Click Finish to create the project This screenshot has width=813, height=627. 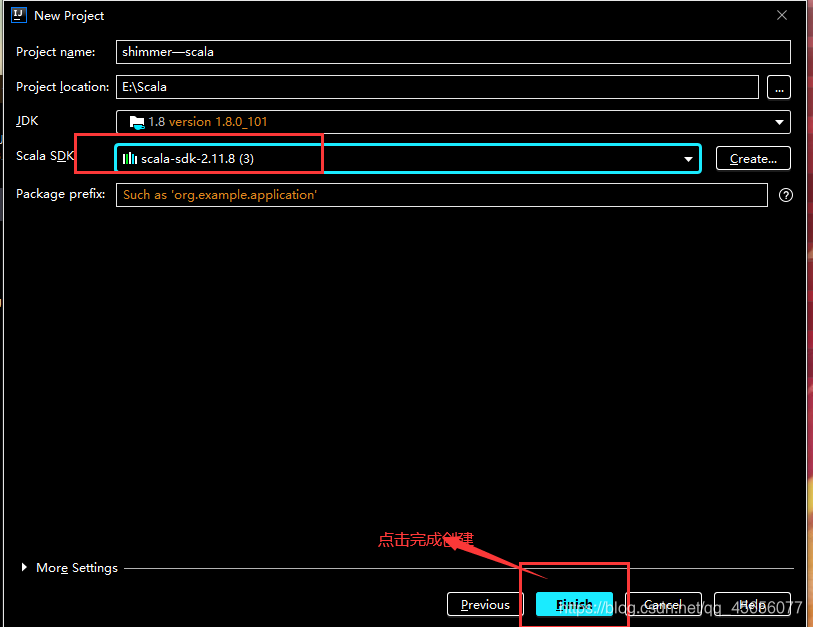(x=574, y=604)
